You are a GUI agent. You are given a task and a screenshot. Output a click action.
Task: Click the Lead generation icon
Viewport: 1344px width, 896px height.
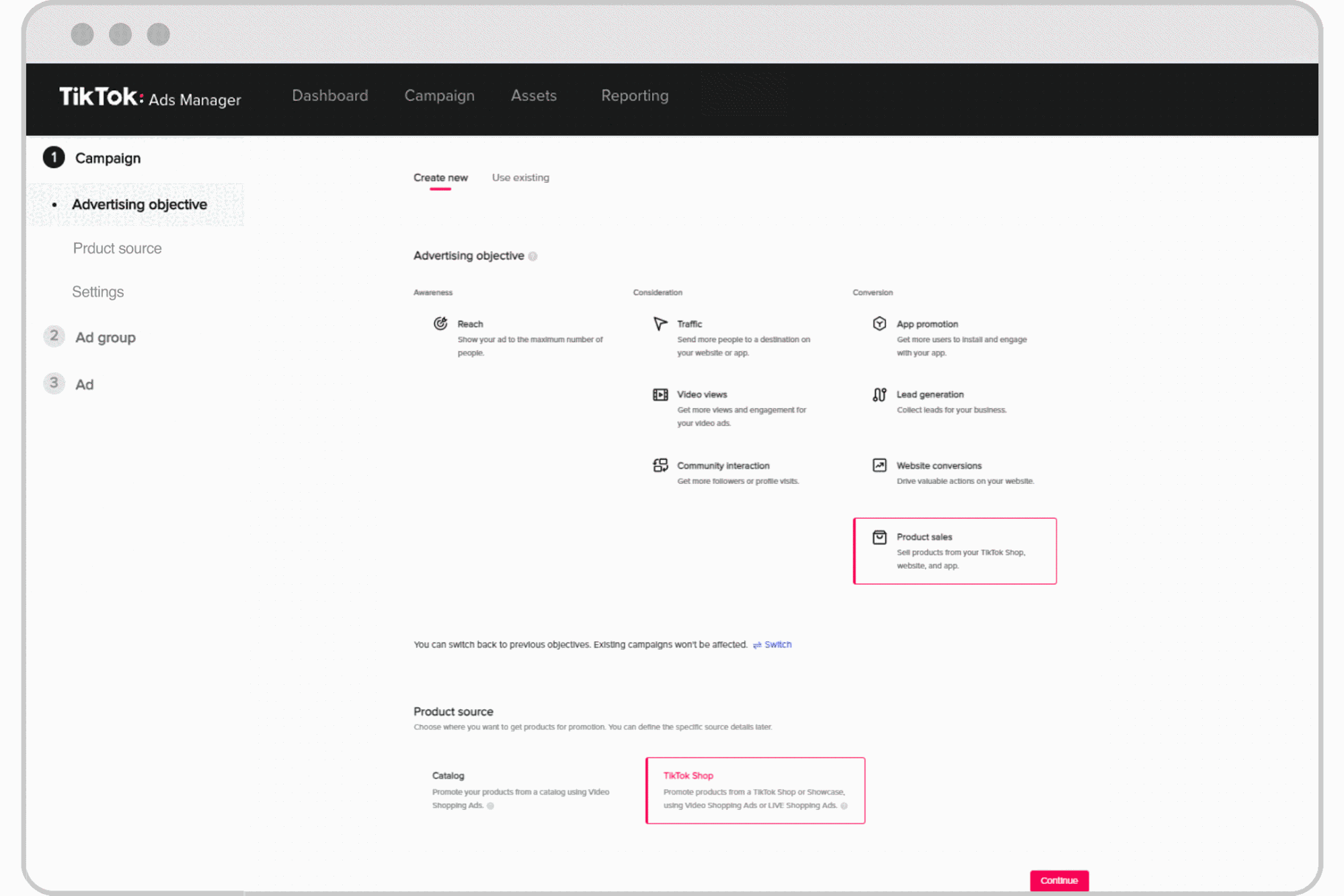pos(879,395)
